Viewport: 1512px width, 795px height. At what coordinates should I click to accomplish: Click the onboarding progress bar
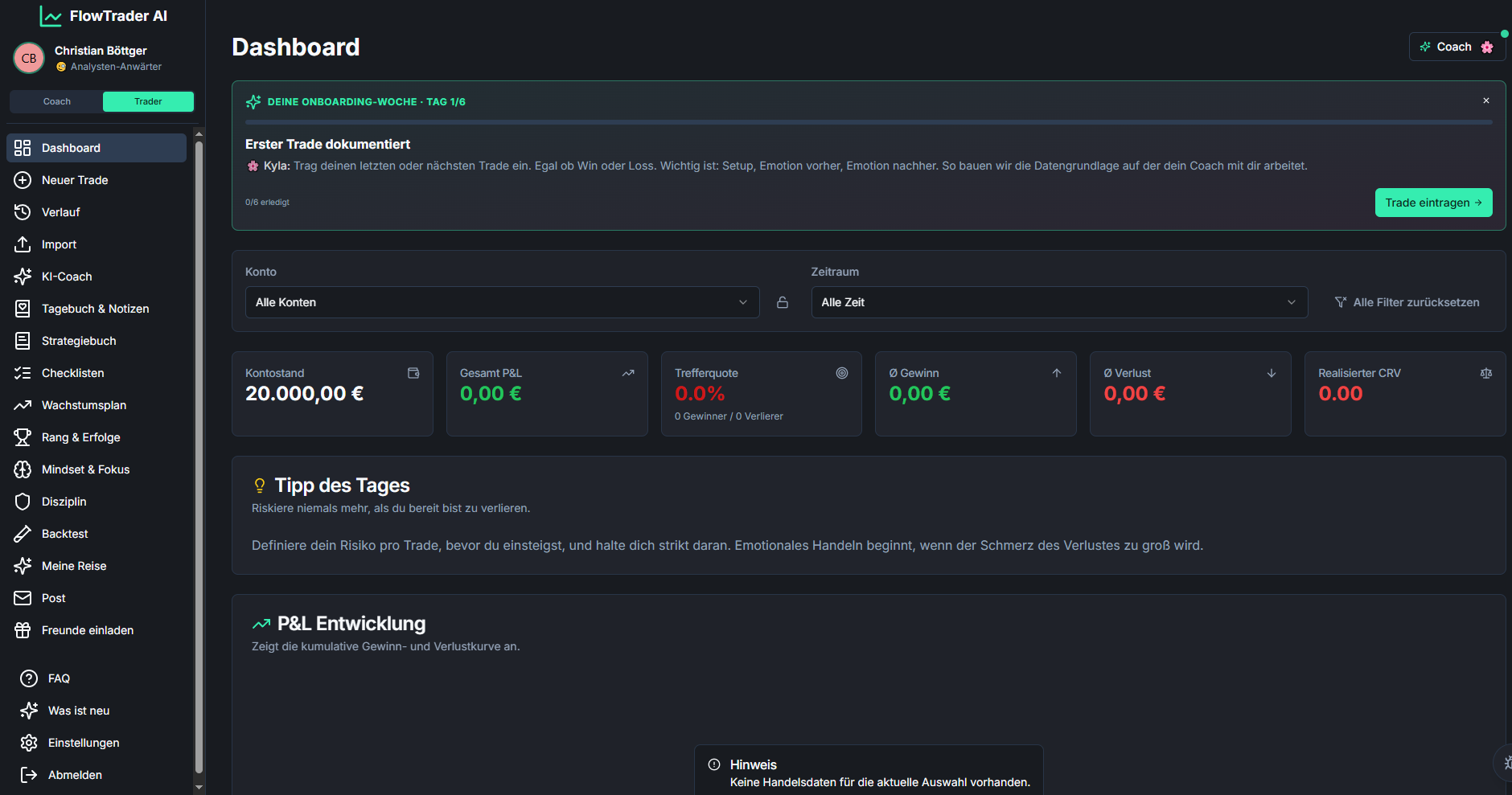(869, 122)
